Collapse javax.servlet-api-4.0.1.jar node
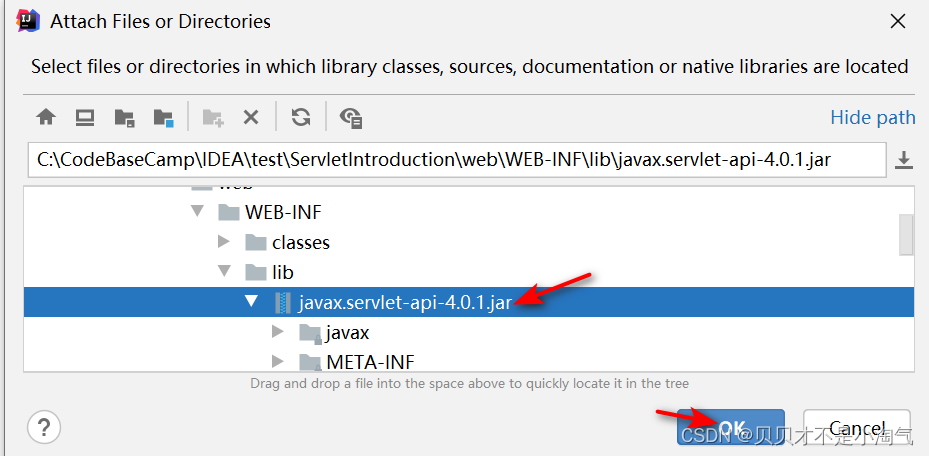Screen dimensions: 929x456 251,302
